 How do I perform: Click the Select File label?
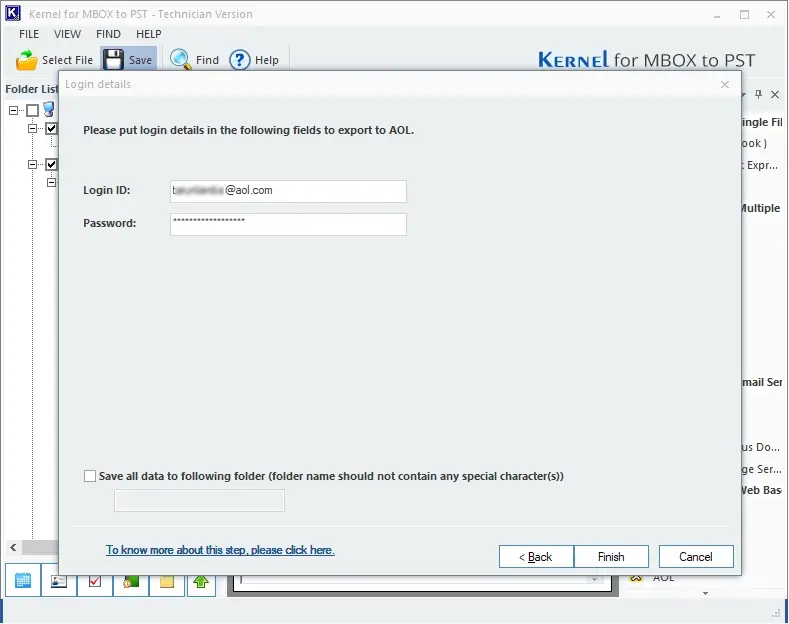coord(67,60)
